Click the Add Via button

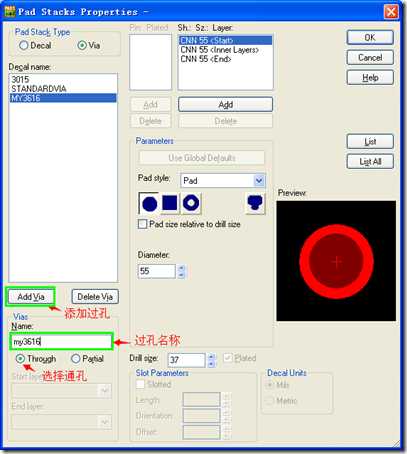[31, 297]
